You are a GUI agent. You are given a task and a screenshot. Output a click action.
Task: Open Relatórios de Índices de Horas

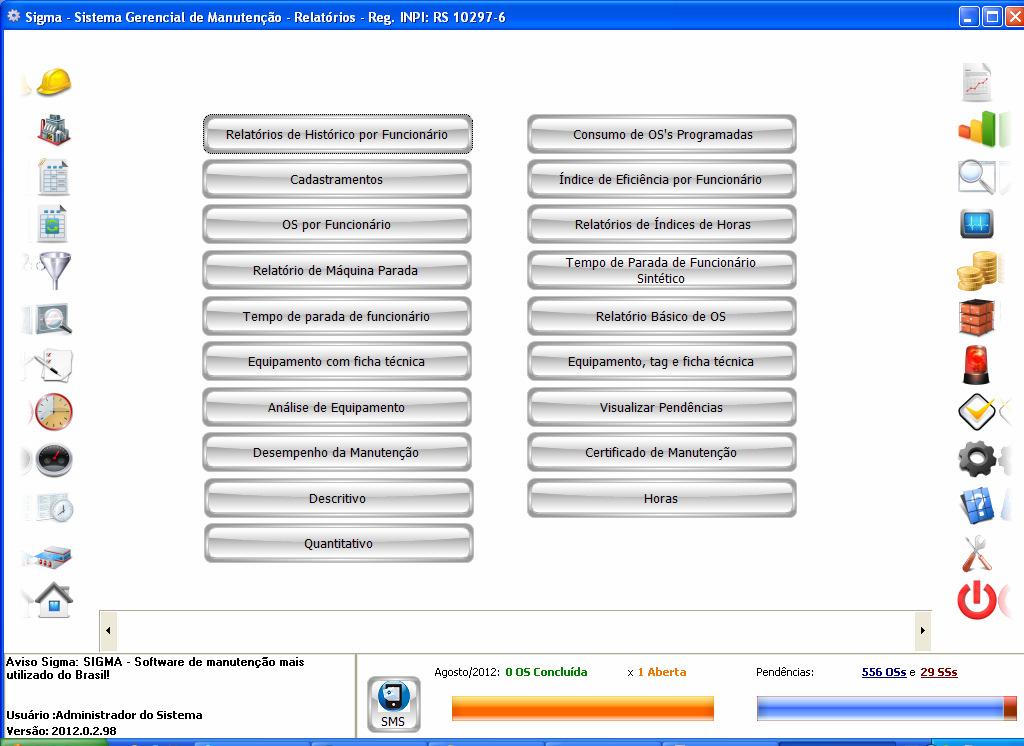pyautogui.click(x=662, y=225)
